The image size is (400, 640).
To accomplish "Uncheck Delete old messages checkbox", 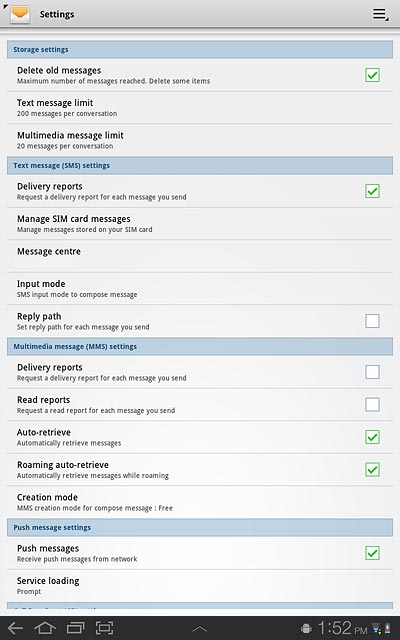I will (372, 75).
